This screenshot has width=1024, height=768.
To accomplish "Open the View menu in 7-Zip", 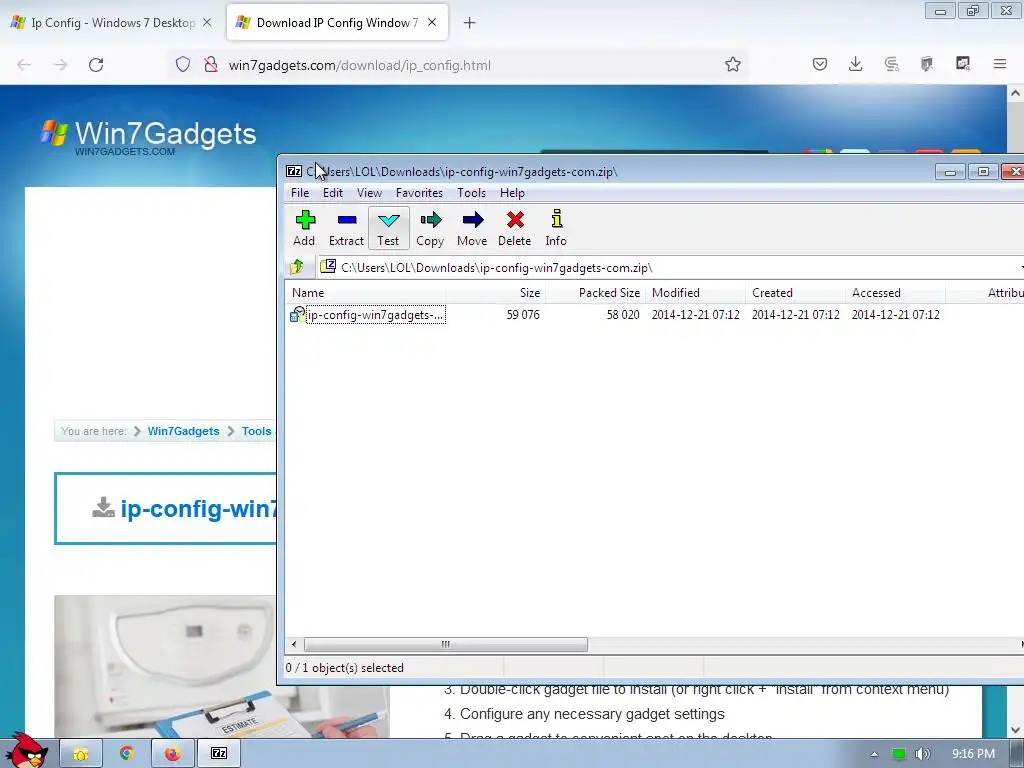I will pos(369,193).
